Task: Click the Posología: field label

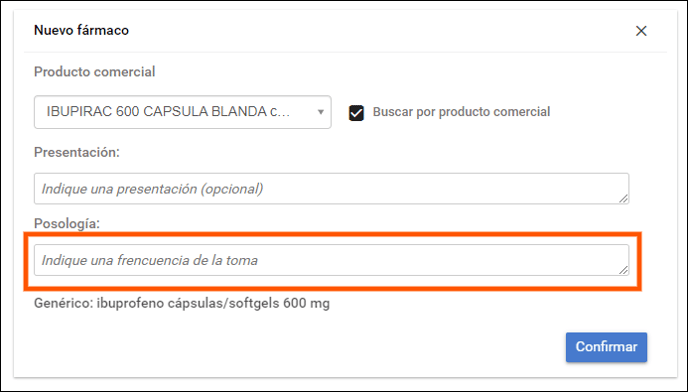Action: tap(67, 223)
